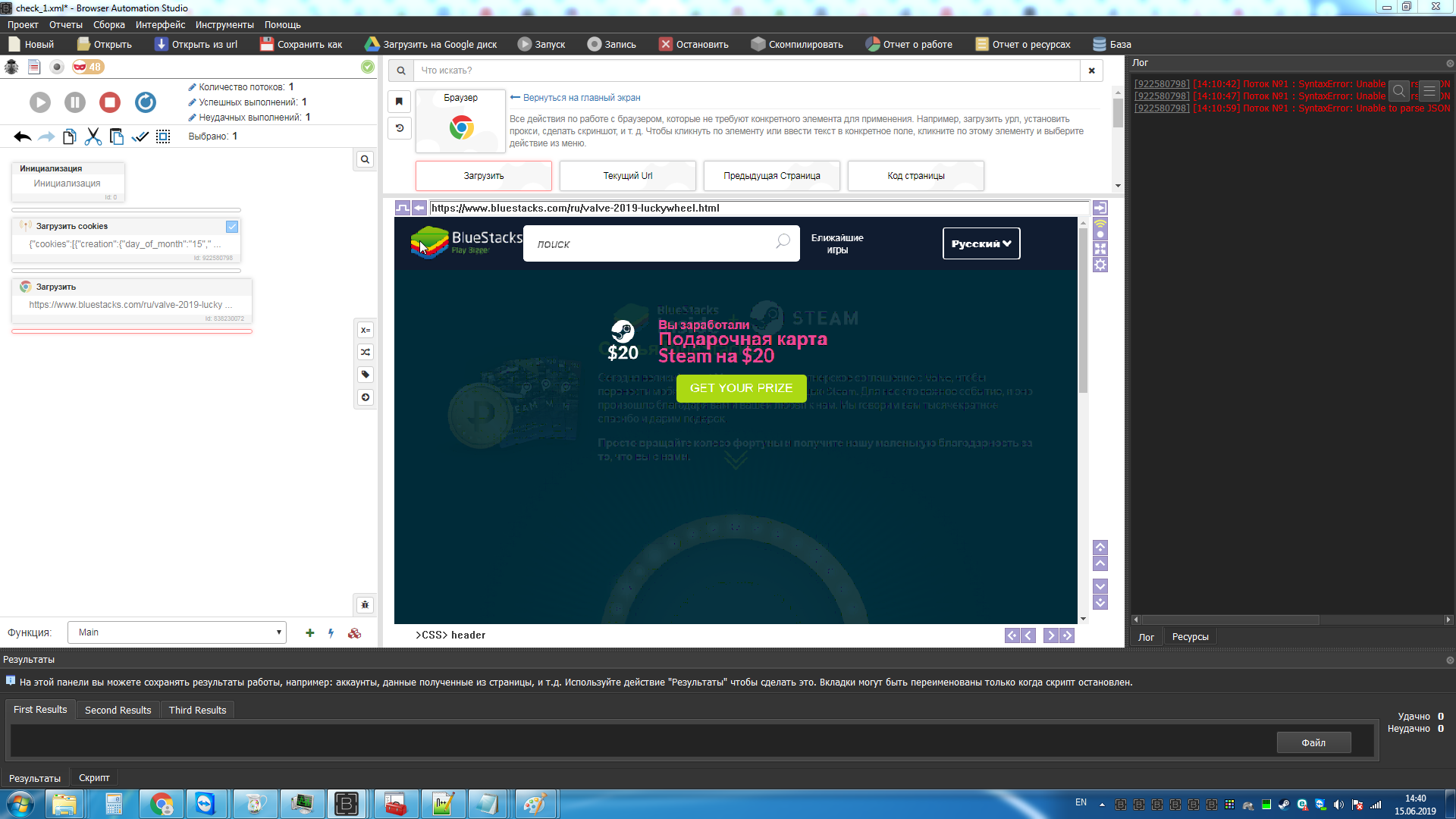Click the Вернуться на главный экран link
The height and width of the screenshot is (819, 1456).
coord(576,98)
